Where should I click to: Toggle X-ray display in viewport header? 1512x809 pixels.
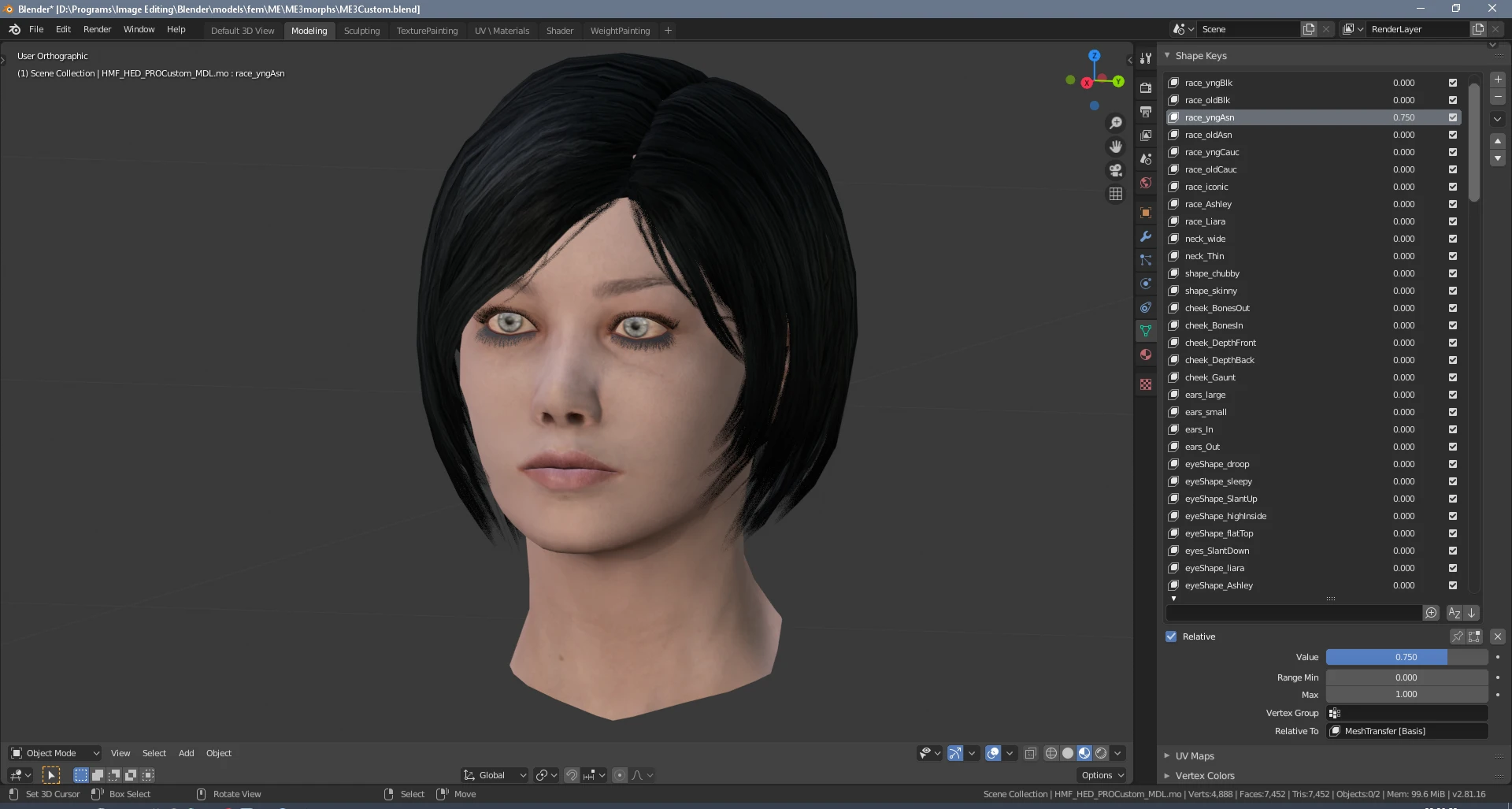1030,753
